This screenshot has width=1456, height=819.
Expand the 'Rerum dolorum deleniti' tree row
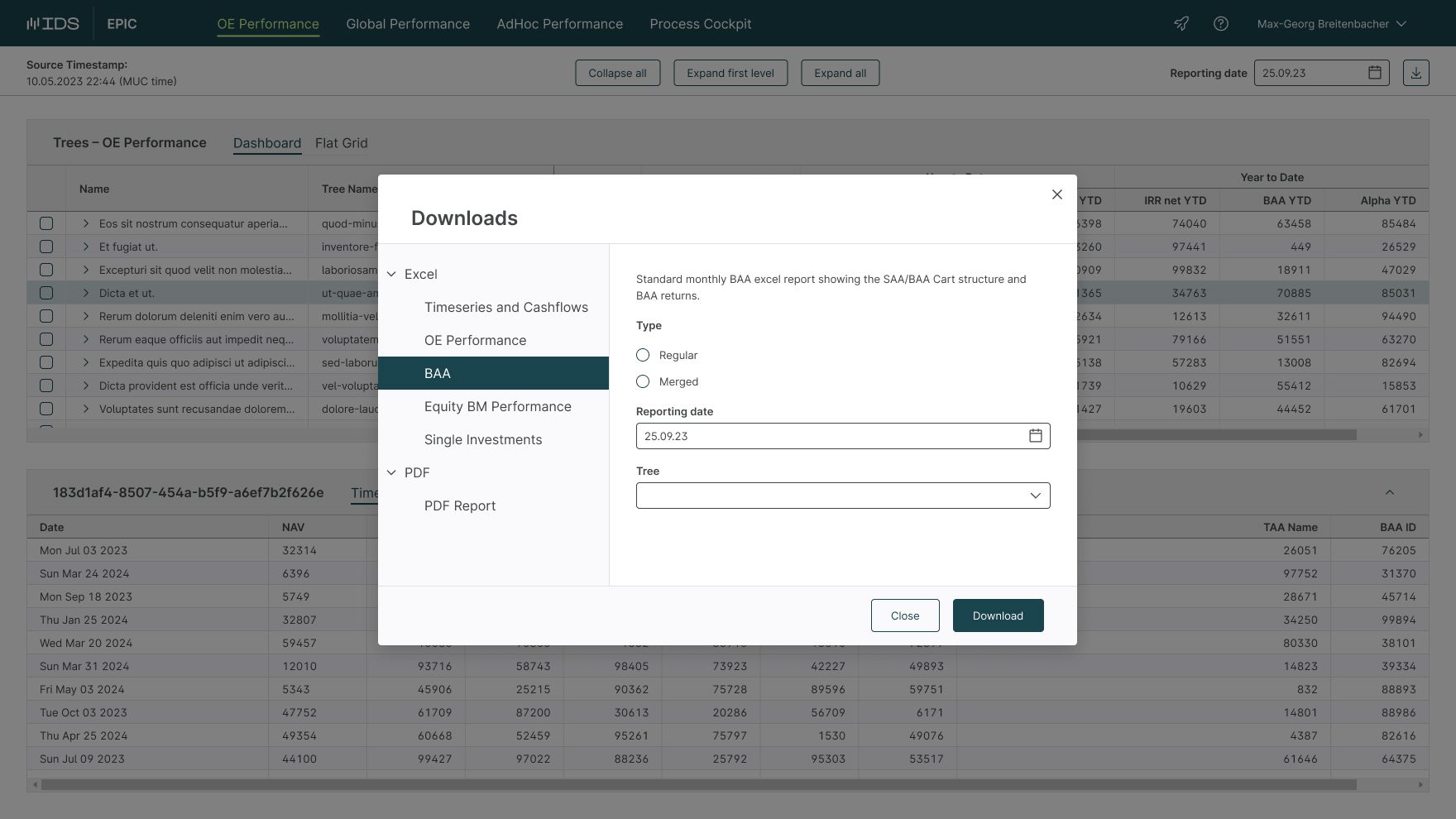point(85,316)
